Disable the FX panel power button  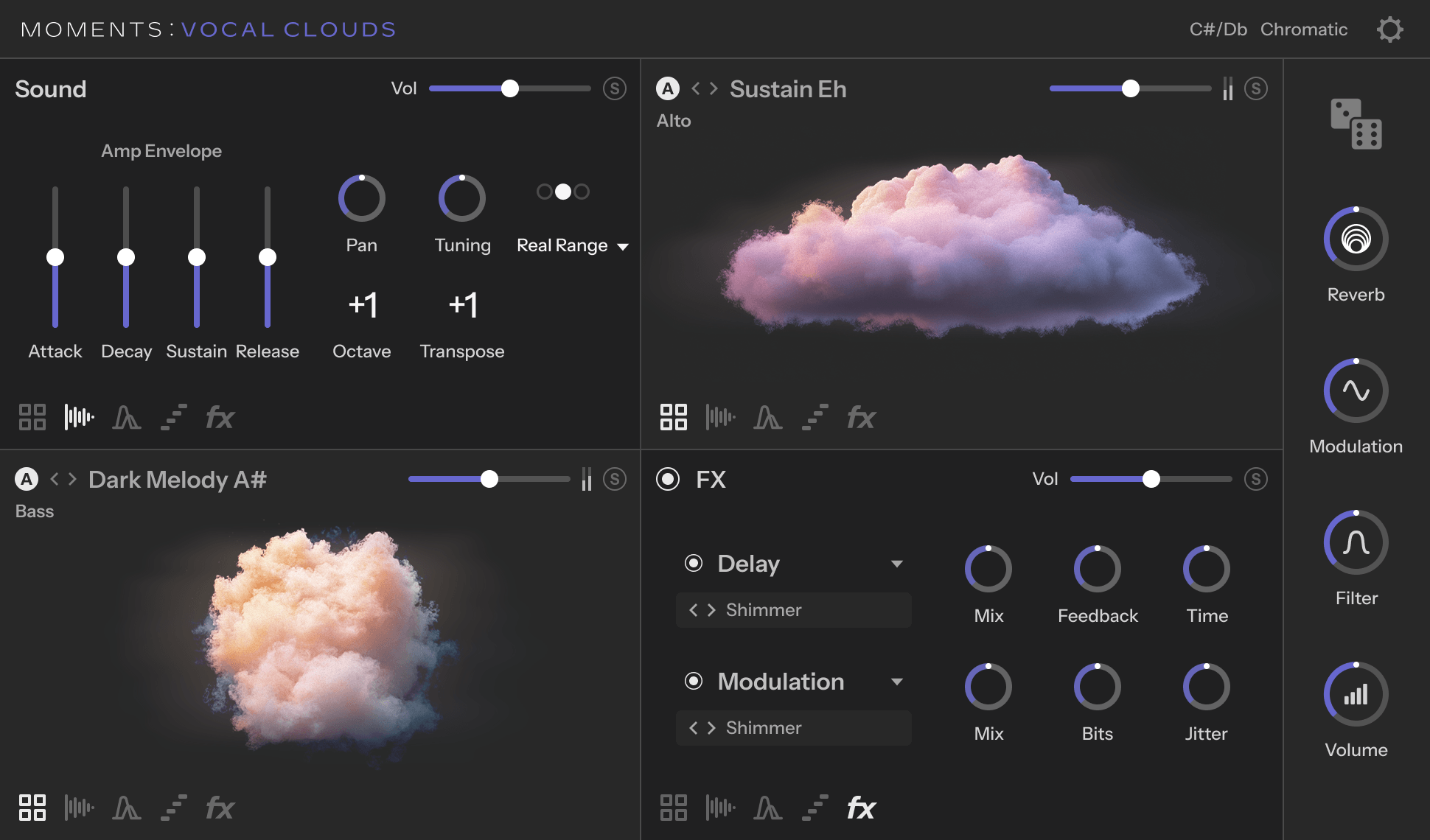tap(668, 479)
